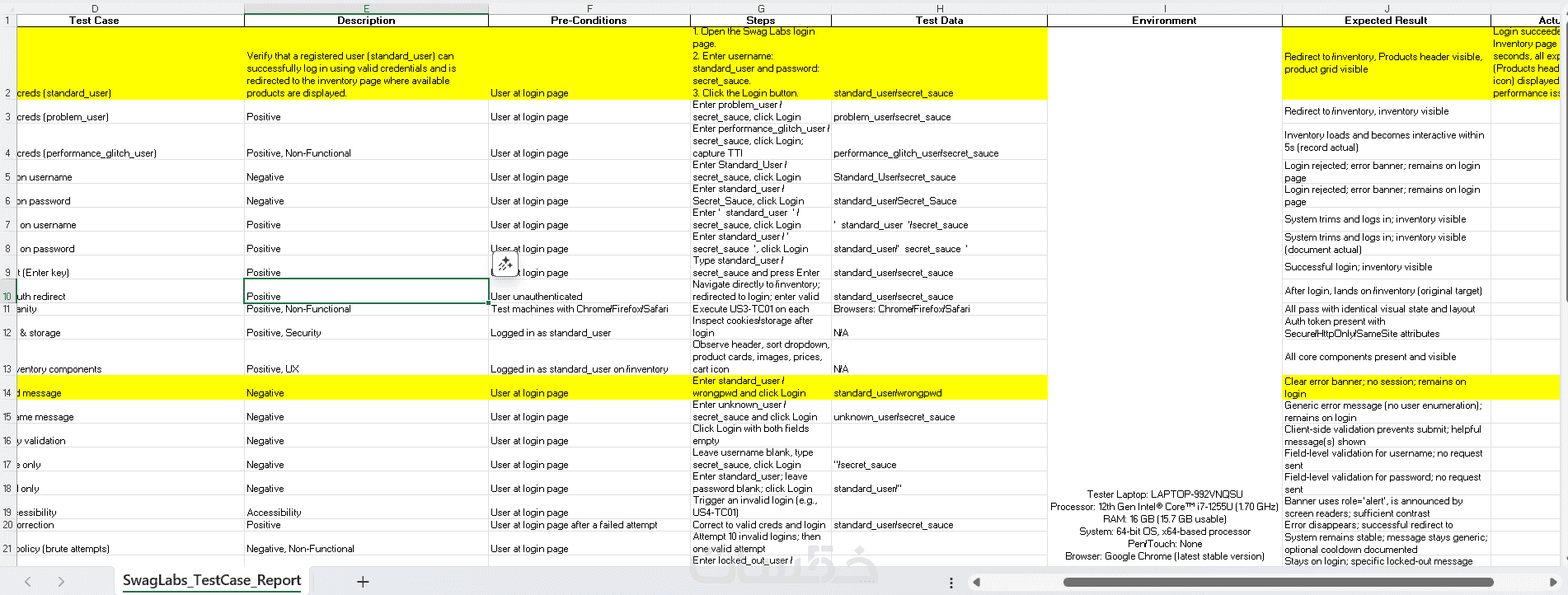The height and width of the screenshot is (595, 1568).
Task: Select the "Logged in as standard_user on /inventory" cell
Action: tap(589, 357)
